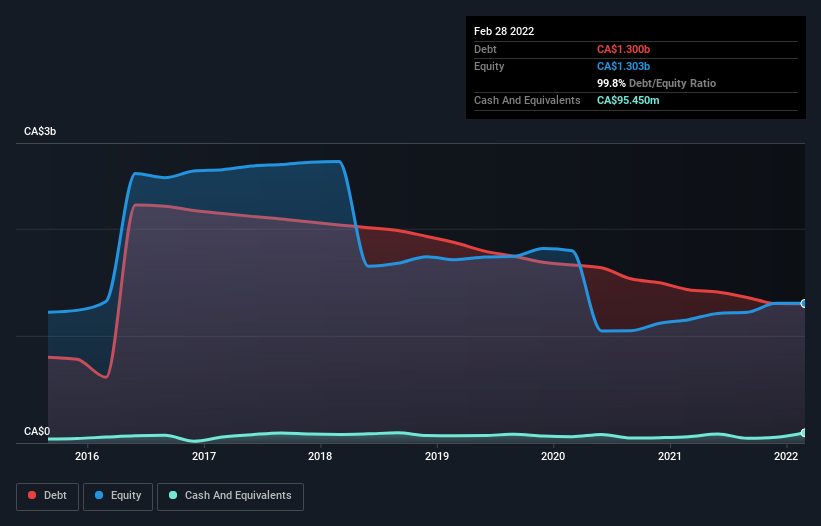This screenshot has width=821, height=526.
Task: Click the Feb 28 2022 tooltip date
Action: pyautogui.click(x=504, y=31)
